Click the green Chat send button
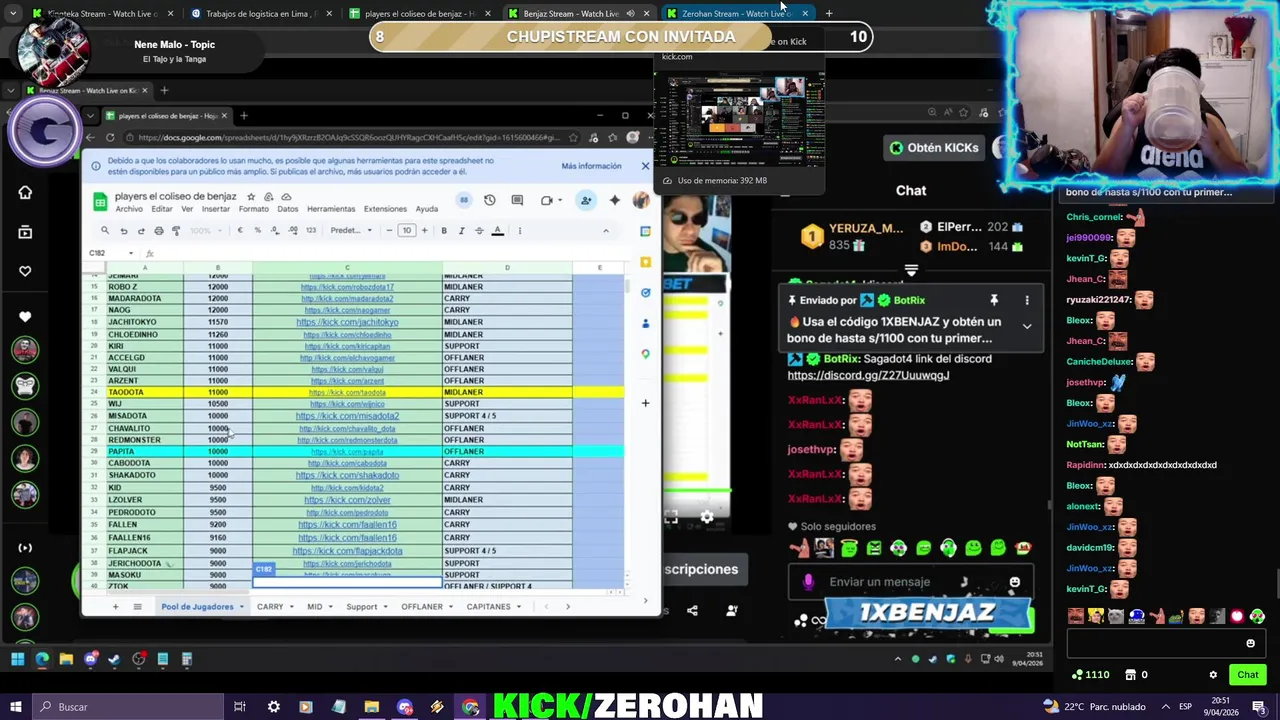This screenshot has width=1280, height=720. coord(1248,675)
